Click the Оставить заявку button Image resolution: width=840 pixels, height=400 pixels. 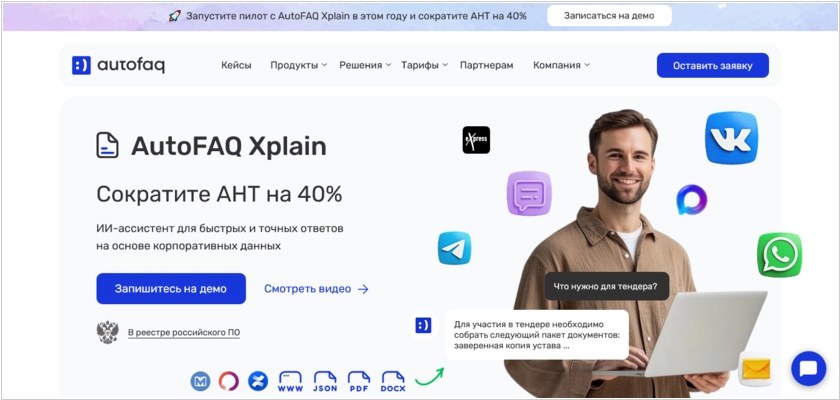(712, 65)
